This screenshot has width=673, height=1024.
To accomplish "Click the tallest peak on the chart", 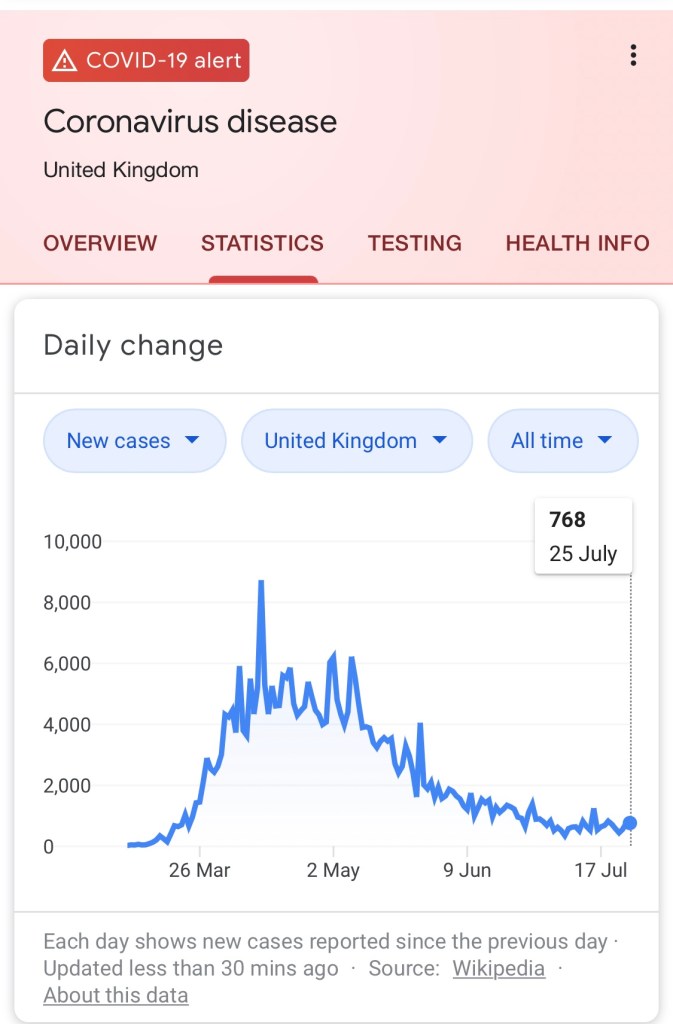I will tap(261, 582).
